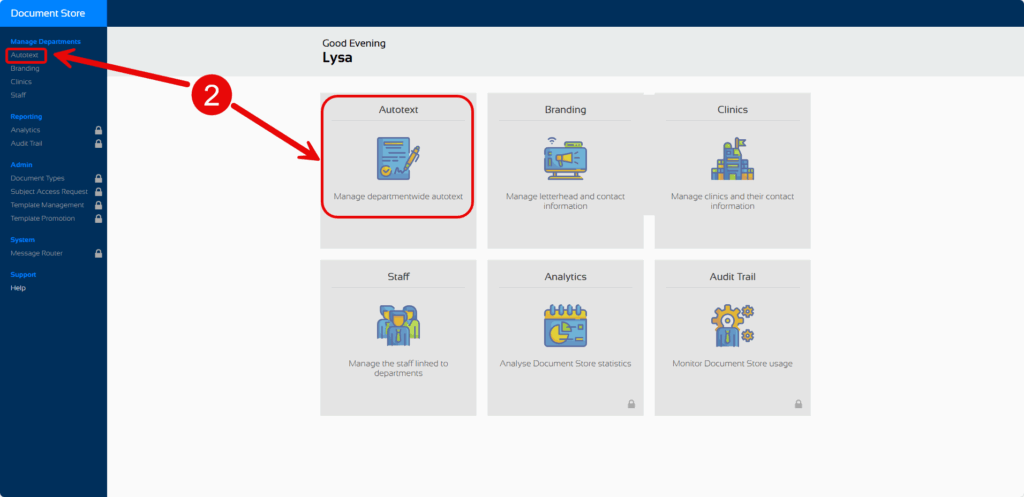Screen dimensions: 1024x497
Task: Click the Audit Trail gears icon
Action: 732,325
